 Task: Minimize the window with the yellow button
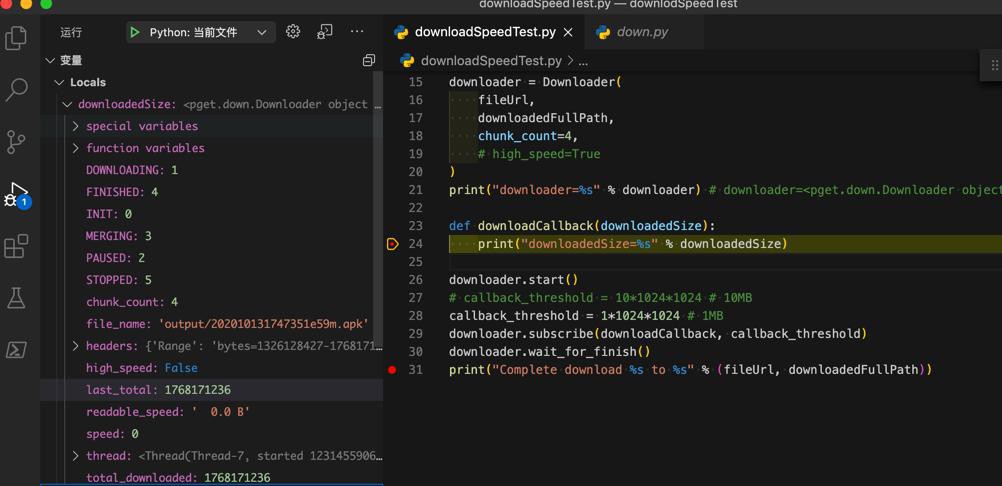coord(26,3)
